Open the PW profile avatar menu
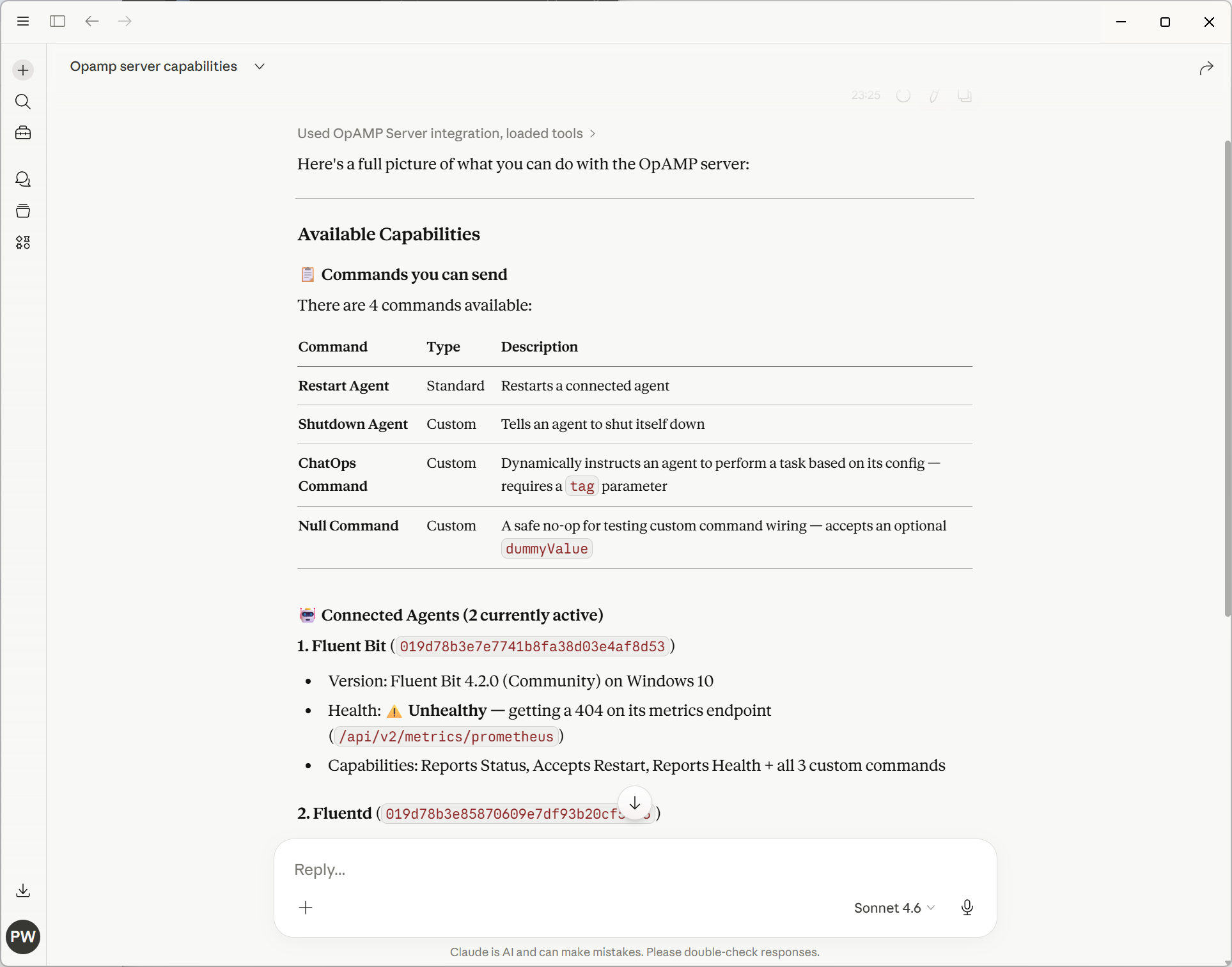 tap(23, 937)
